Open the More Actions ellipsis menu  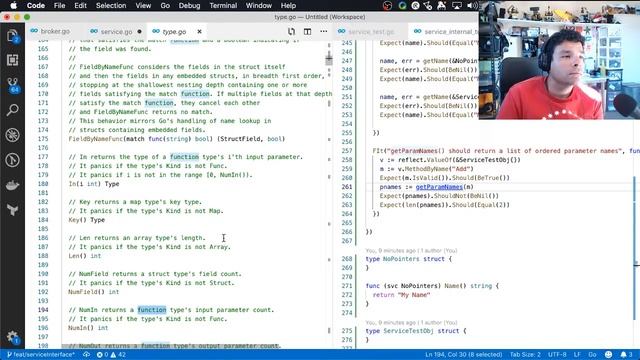(x=324, y=31)
